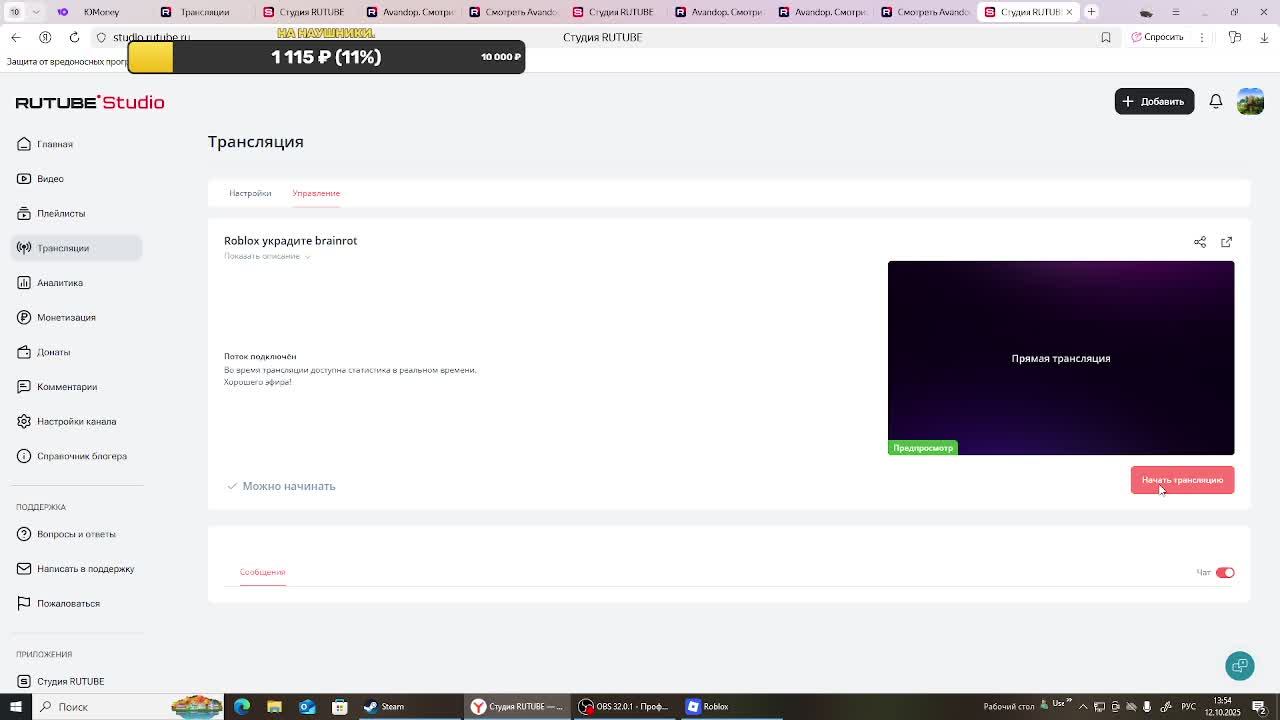Open Справочник блогера in the sidebar

[x=77, y=456]
